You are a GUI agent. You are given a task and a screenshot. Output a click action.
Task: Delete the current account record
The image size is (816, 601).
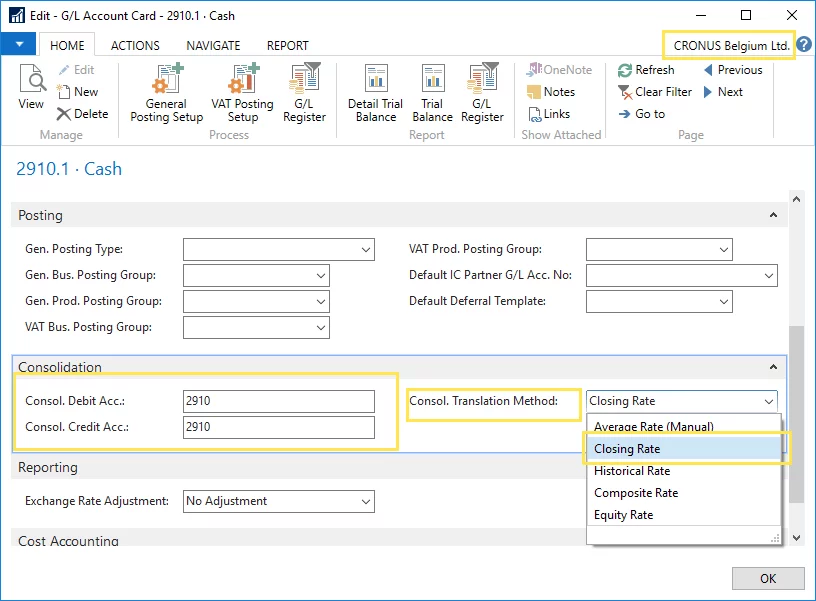tap(82, 114)
